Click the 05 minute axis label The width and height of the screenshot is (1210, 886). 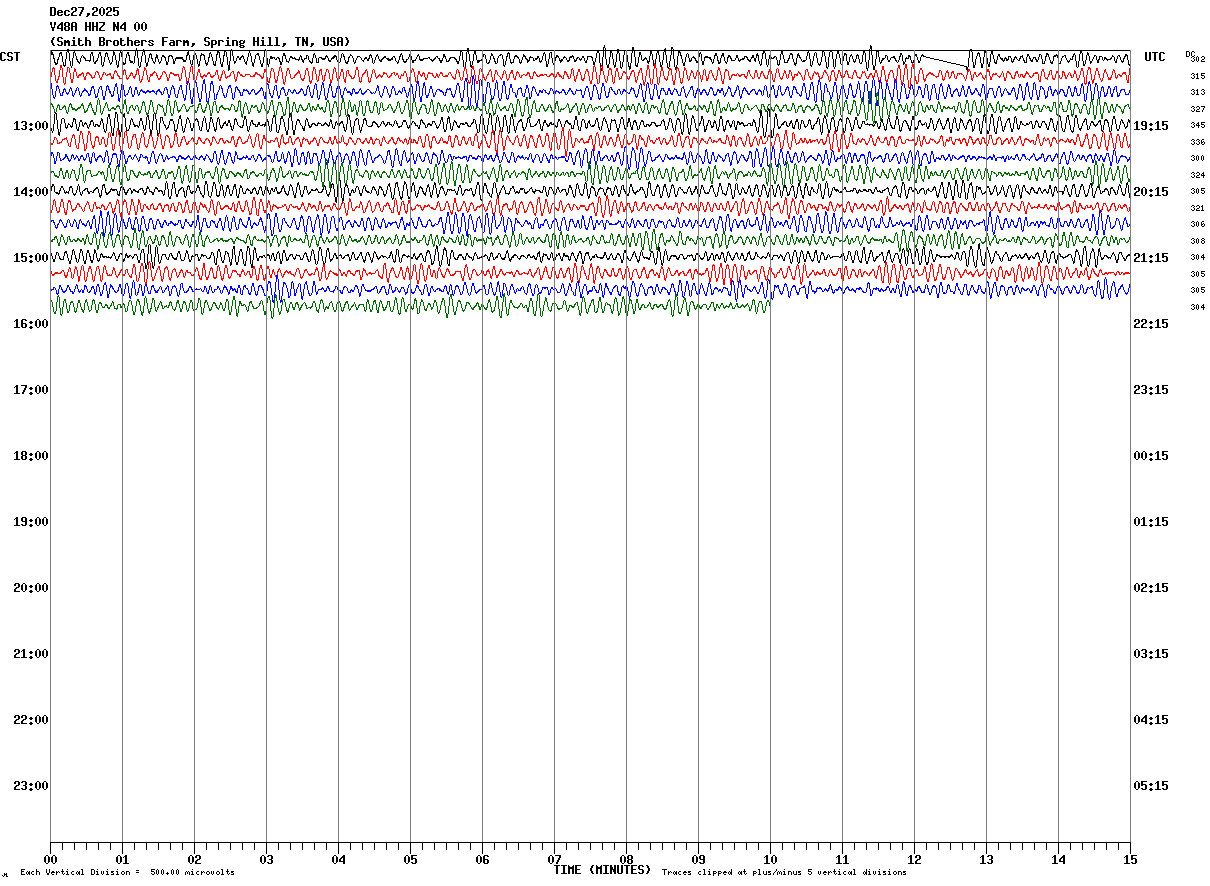click(x=410, y=860)
